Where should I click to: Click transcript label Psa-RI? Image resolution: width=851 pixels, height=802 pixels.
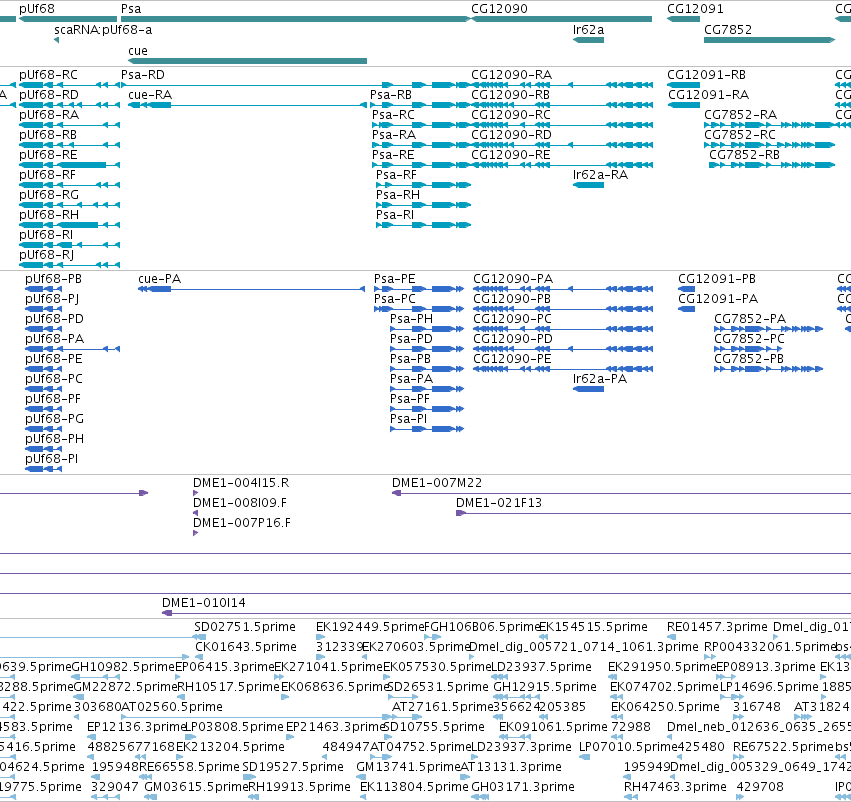(x=395, y=215)
